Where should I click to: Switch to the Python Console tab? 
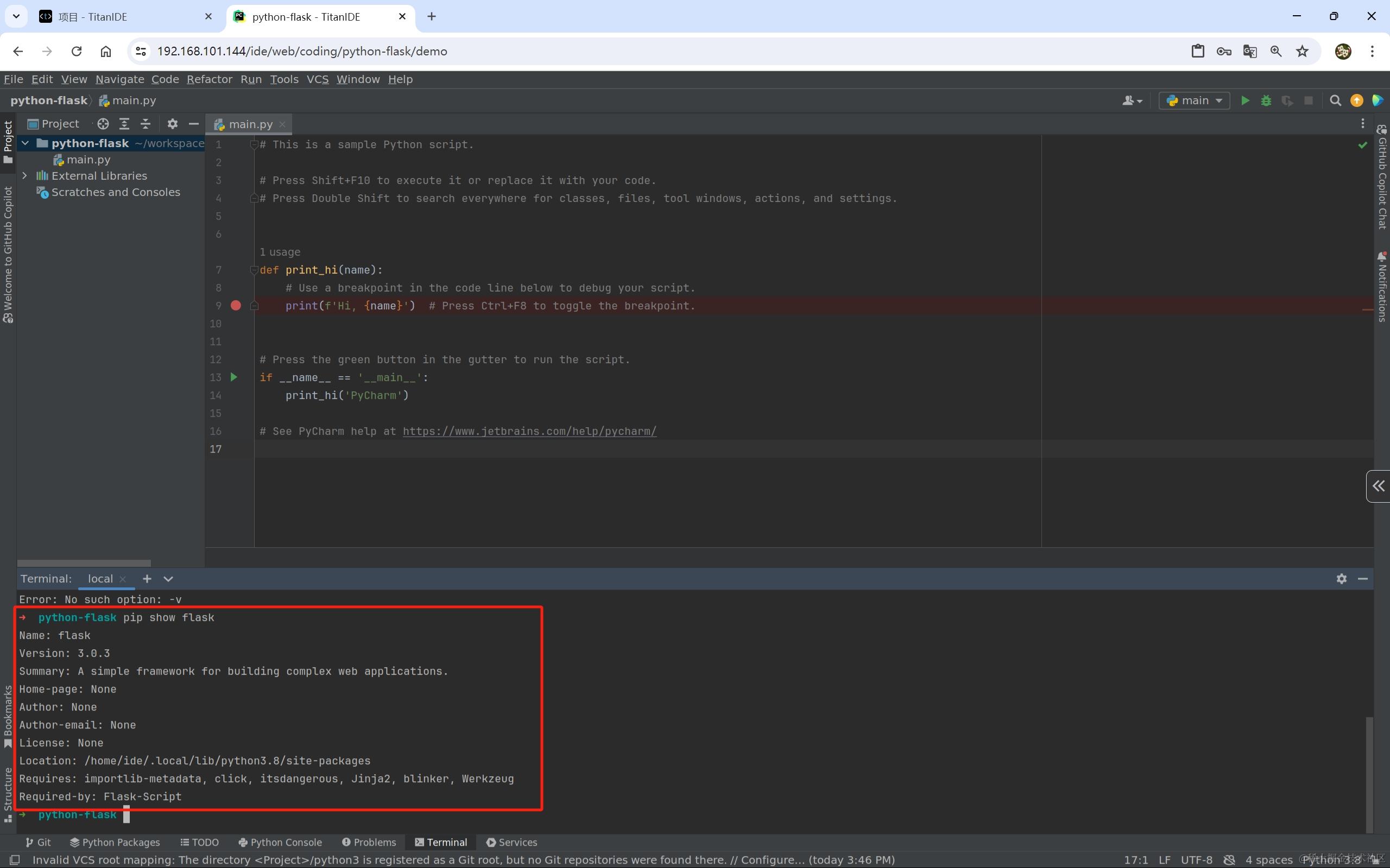point(280,841)
